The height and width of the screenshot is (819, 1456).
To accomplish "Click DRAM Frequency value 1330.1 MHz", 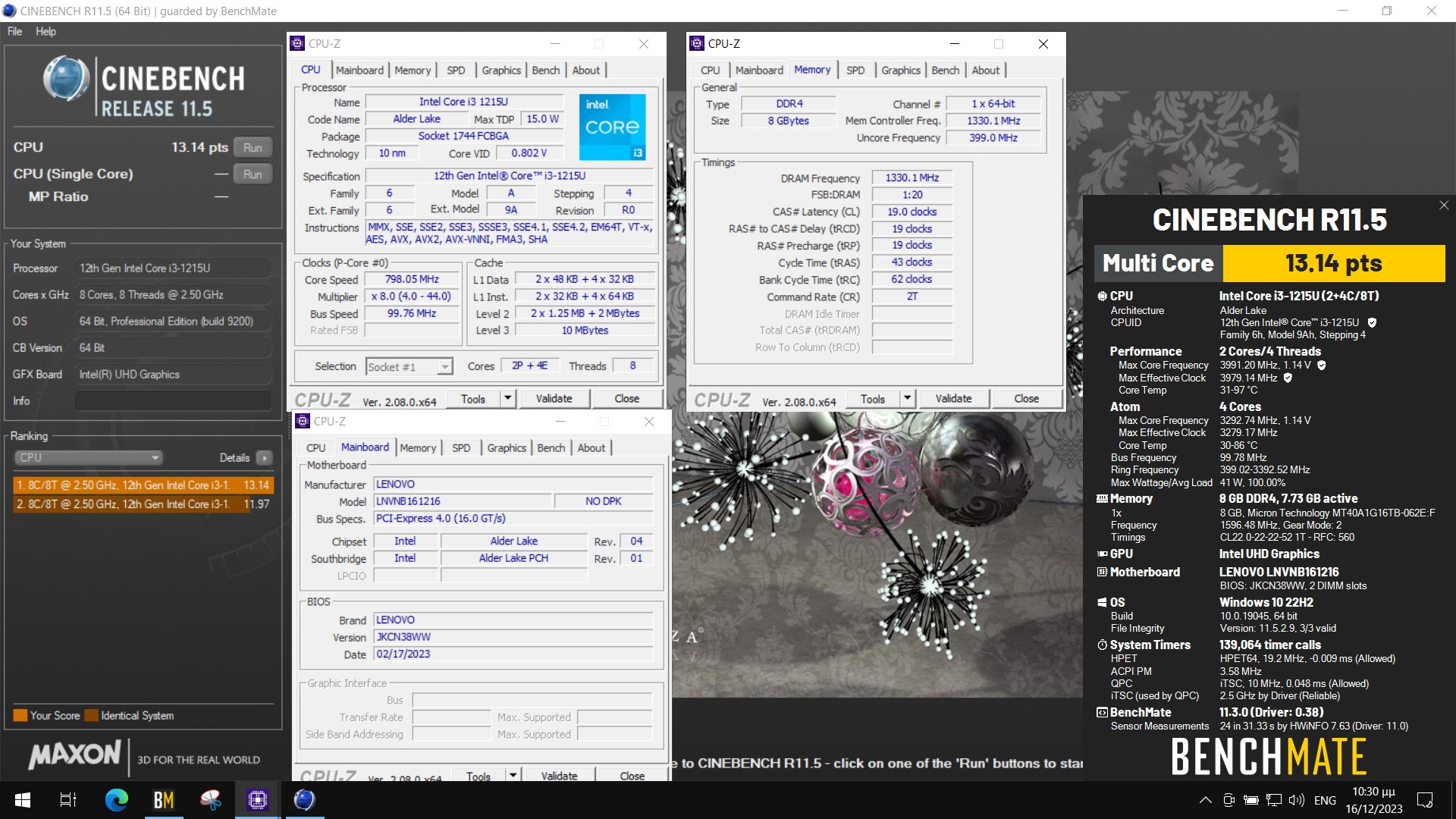I will coord(912,177).
